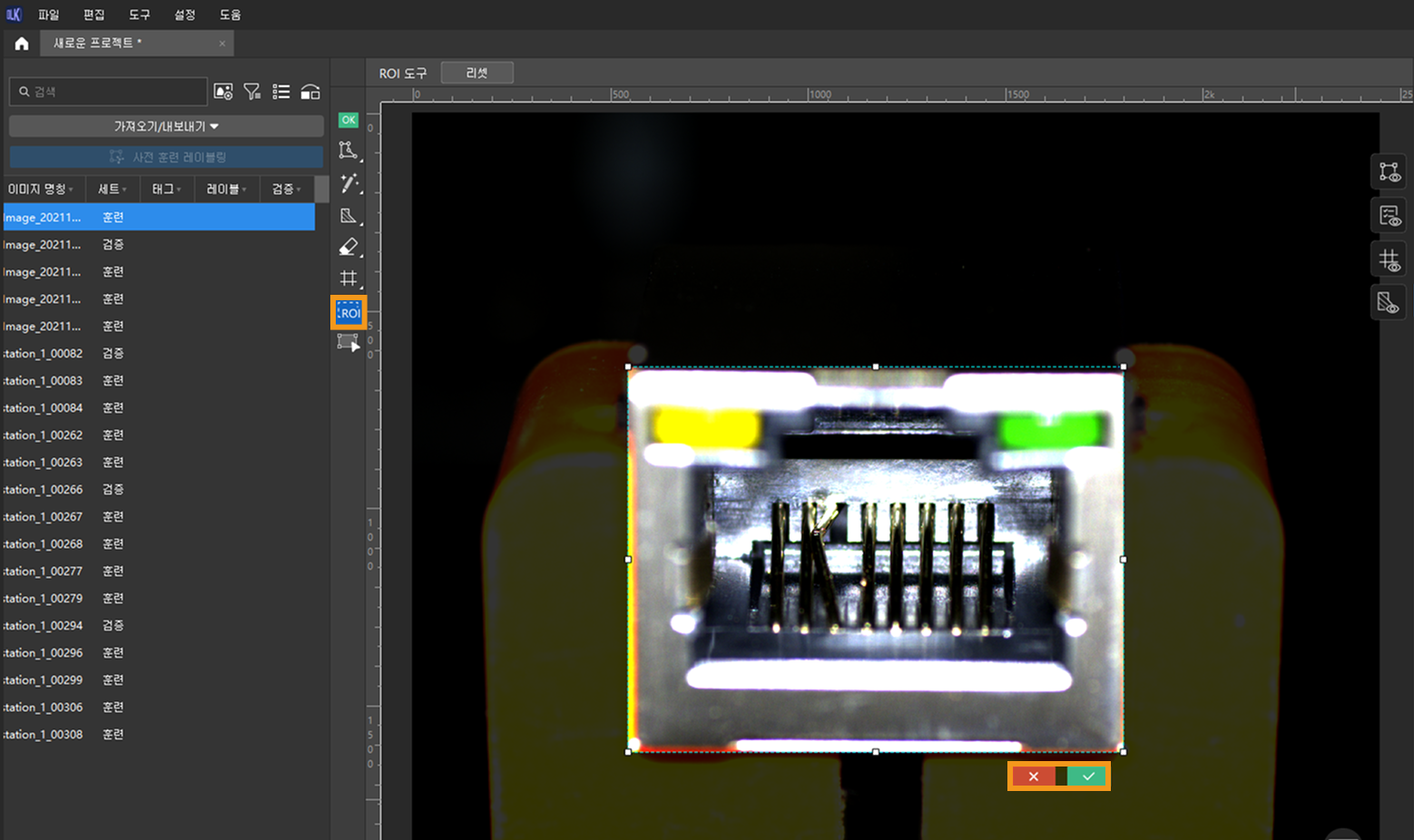Select the station_1_00306 image row
The image size is (1414, 840).
pyautogui.click(x=159, y=707)
